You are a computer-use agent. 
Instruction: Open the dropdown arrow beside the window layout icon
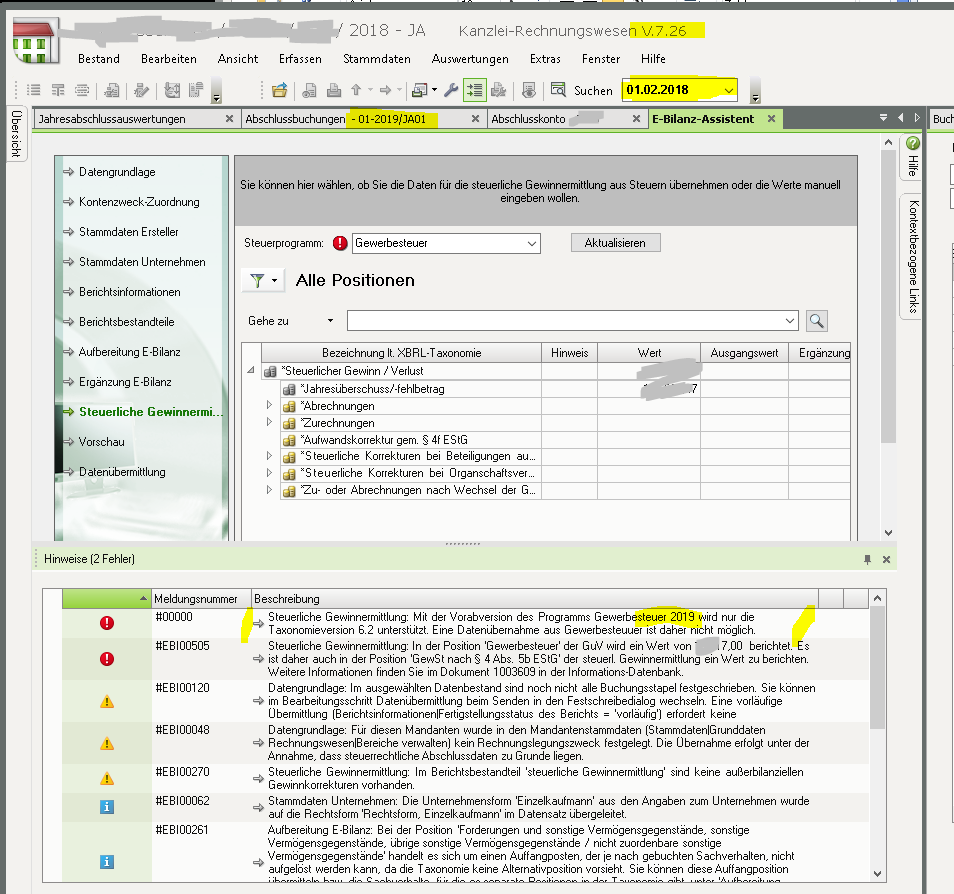coord(434,90)
